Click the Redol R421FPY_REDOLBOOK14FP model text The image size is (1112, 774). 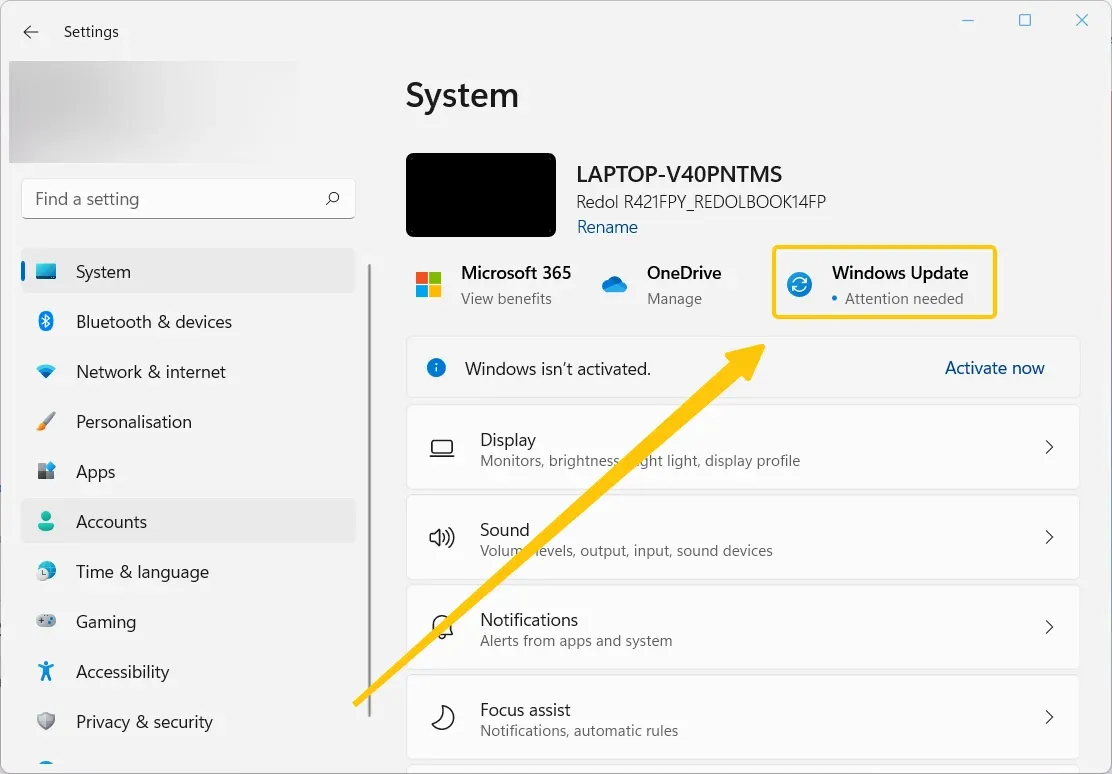click(701, 202)
